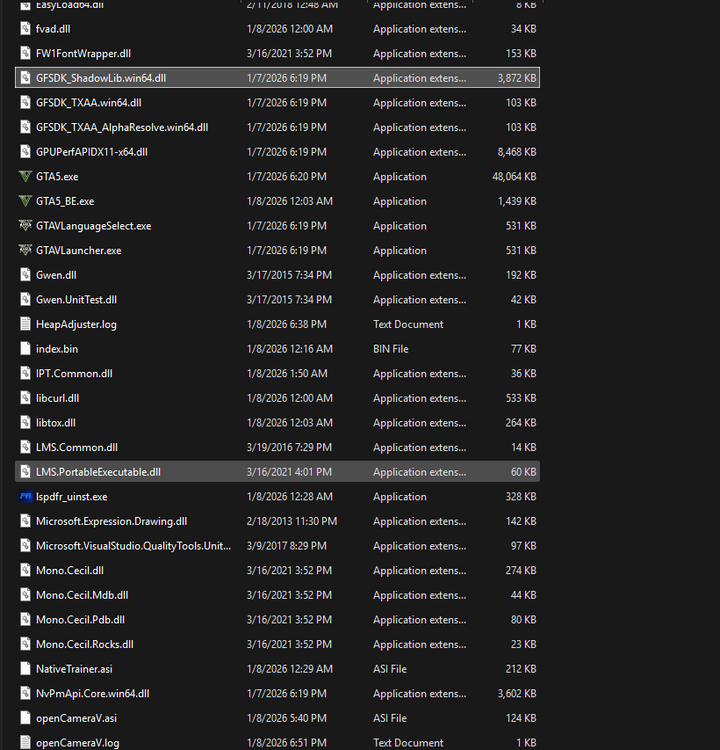
Task: Select the index.bin file name
Action: (x=57, y=349)
